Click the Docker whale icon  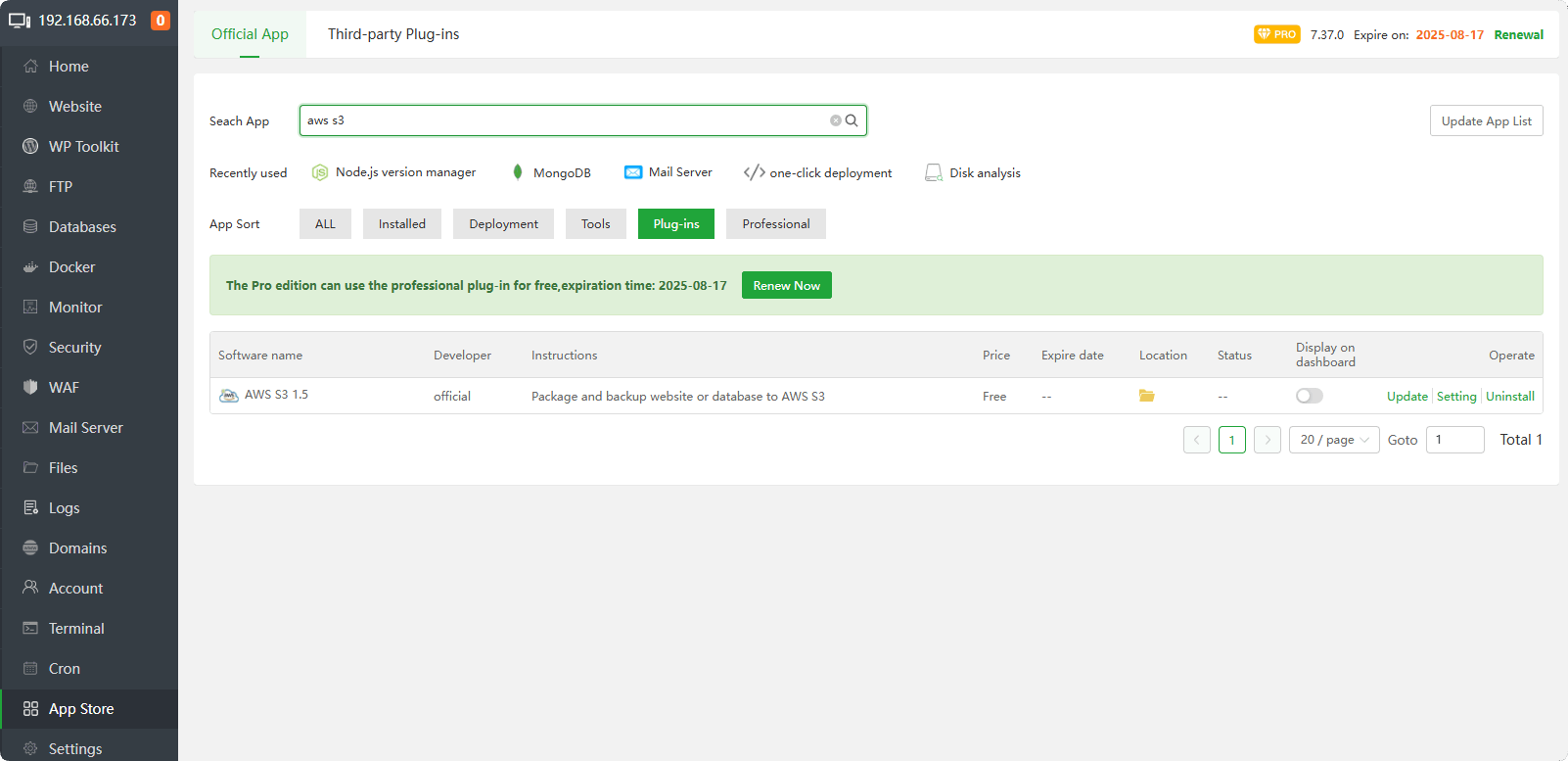coord(30,267)
